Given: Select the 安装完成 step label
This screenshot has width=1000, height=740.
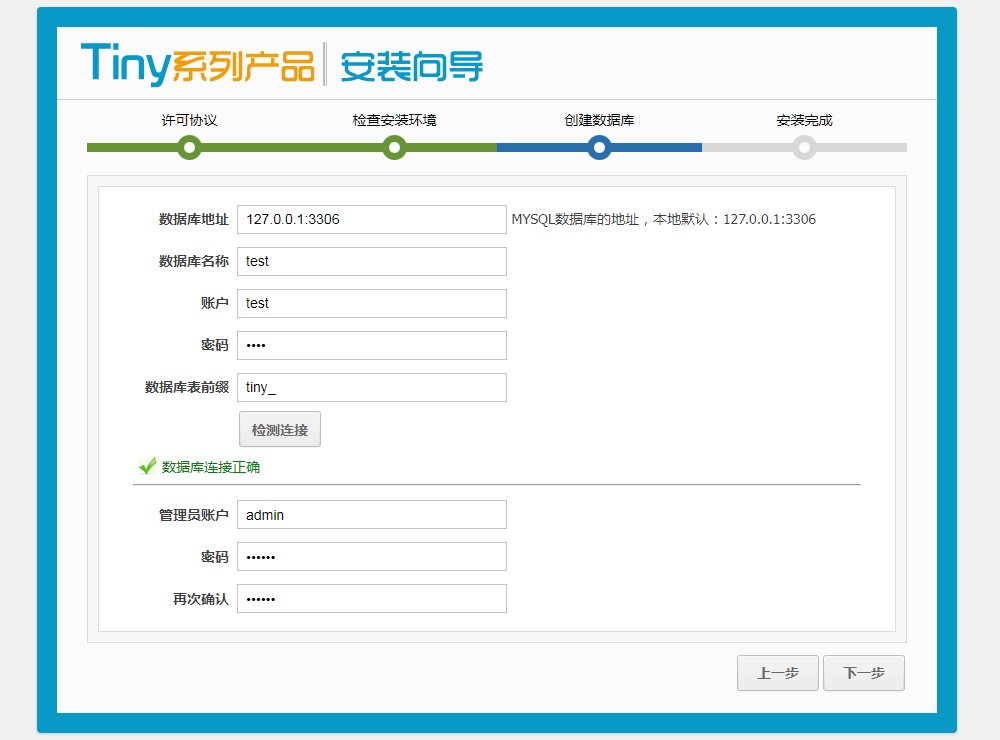Looking at the screenshot, I should click(x=804, y=120).
